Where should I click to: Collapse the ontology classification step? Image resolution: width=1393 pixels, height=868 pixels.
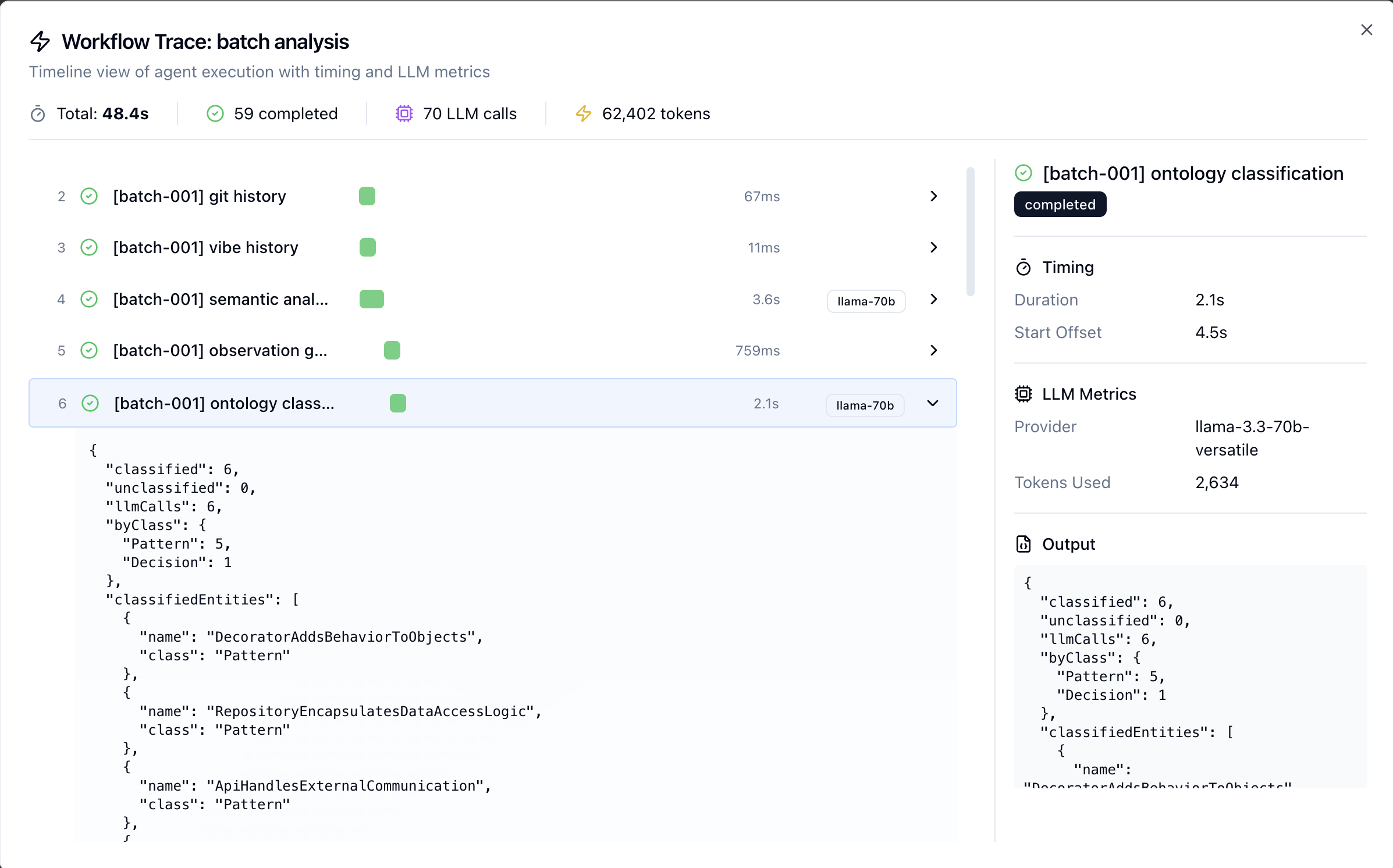(x=933, y=403)
